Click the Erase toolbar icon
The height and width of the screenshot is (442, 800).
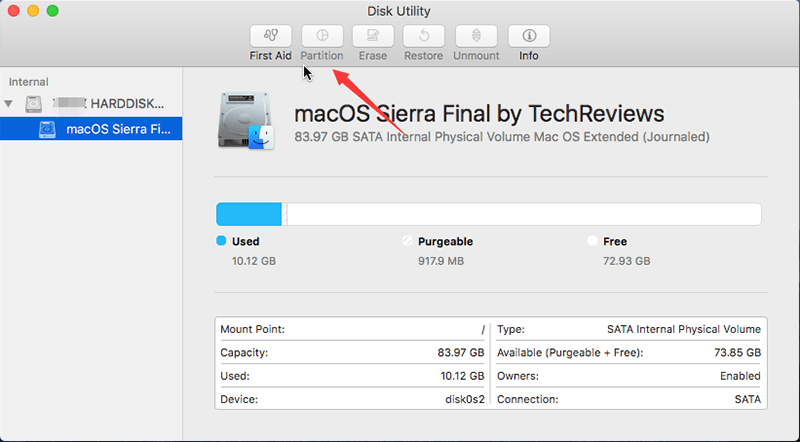(373, 36)
